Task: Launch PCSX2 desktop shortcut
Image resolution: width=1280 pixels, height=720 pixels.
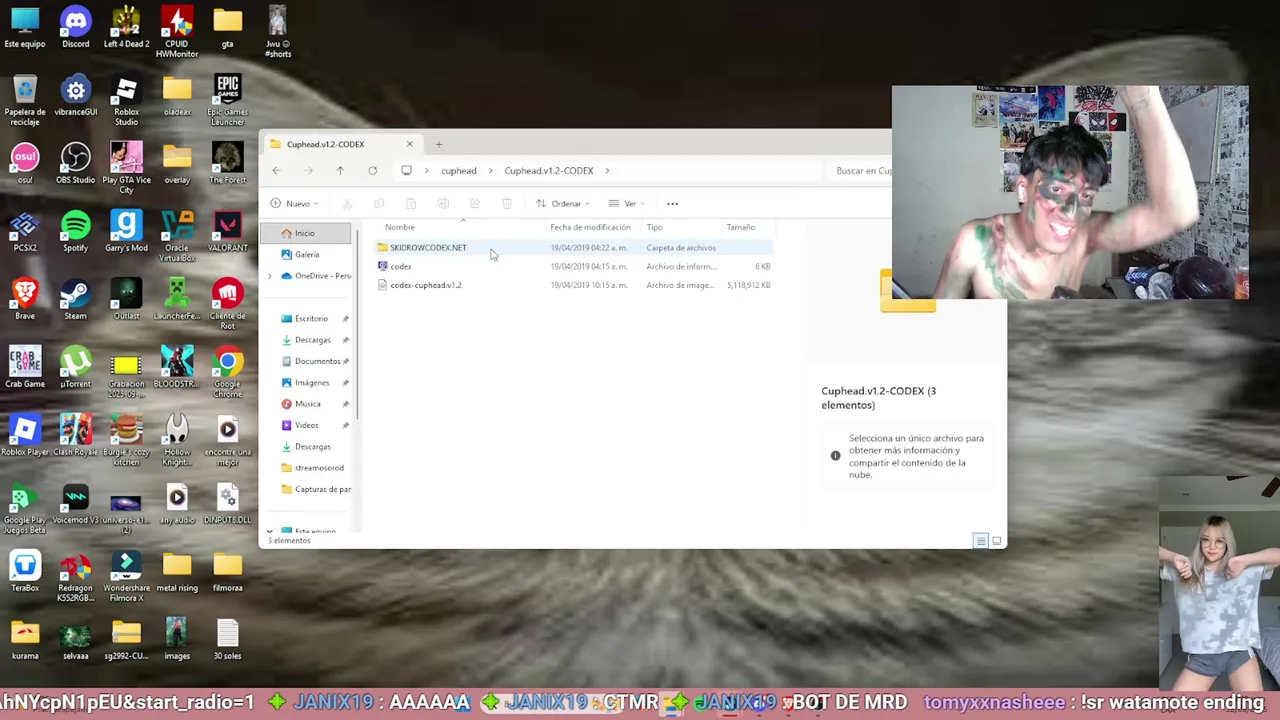Action: coord(25,231)
